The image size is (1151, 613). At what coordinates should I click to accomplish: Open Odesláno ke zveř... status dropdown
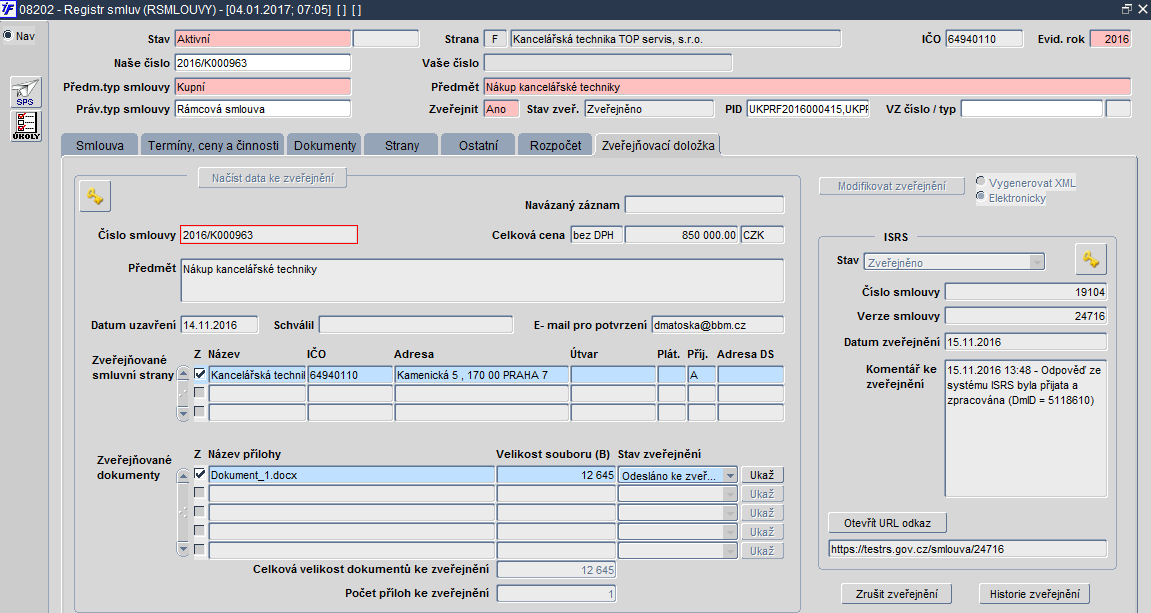coord(730,475)
